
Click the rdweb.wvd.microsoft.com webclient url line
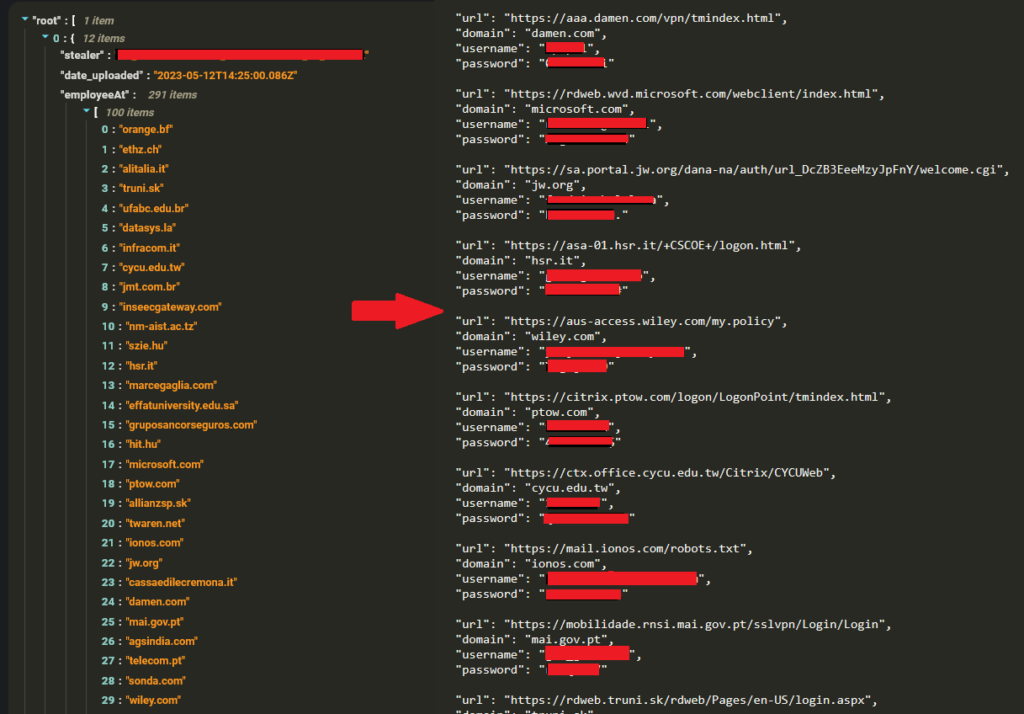(x=670, y=94)
